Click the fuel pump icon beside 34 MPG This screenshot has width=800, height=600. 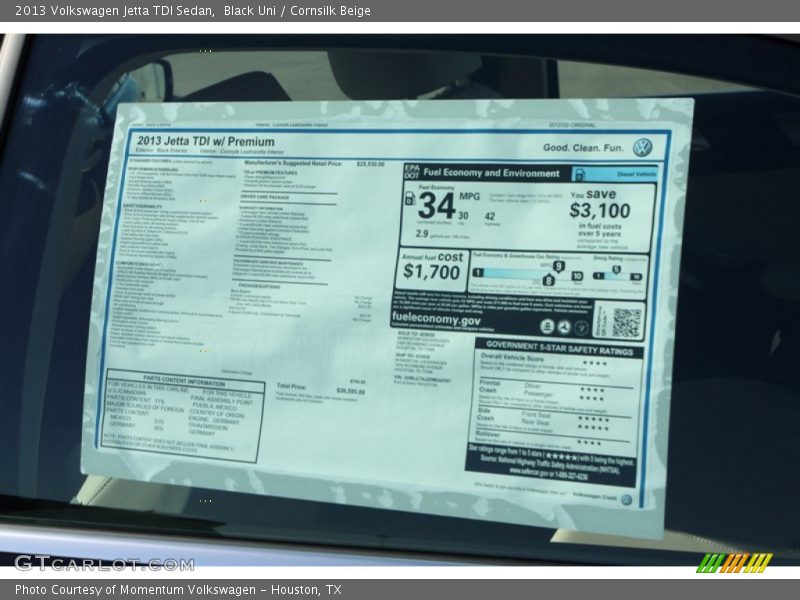click(409, 199)
